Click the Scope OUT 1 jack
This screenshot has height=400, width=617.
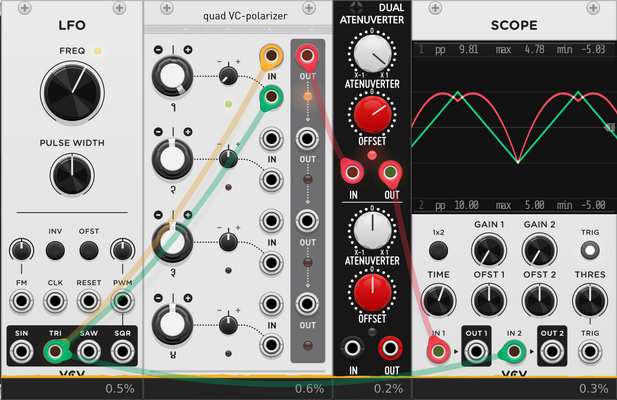[x=476, y=351]
